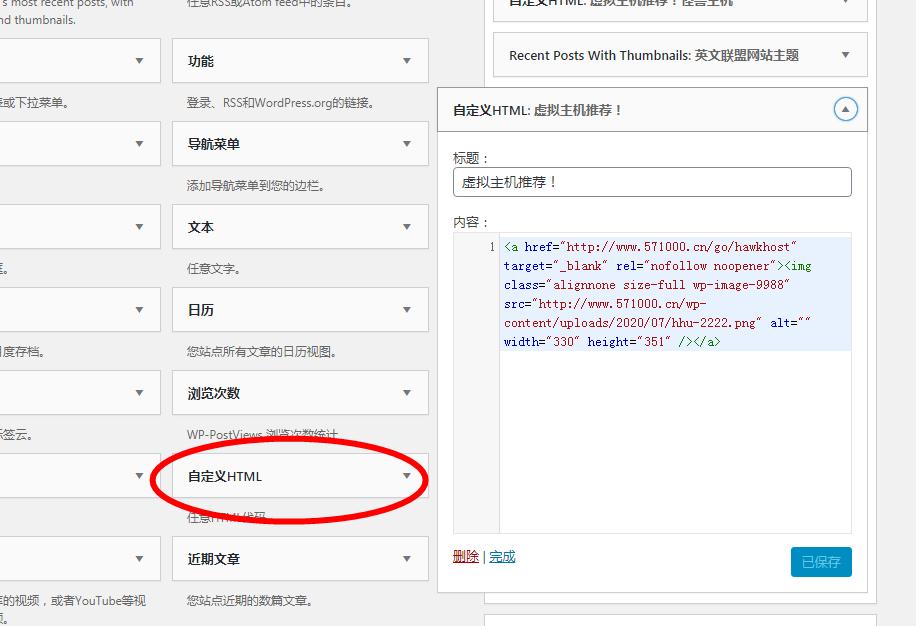This screenshot has height=626, width=916.
Task: Expand widget above the 度存档 description
Action: click(x=139, y=310)
